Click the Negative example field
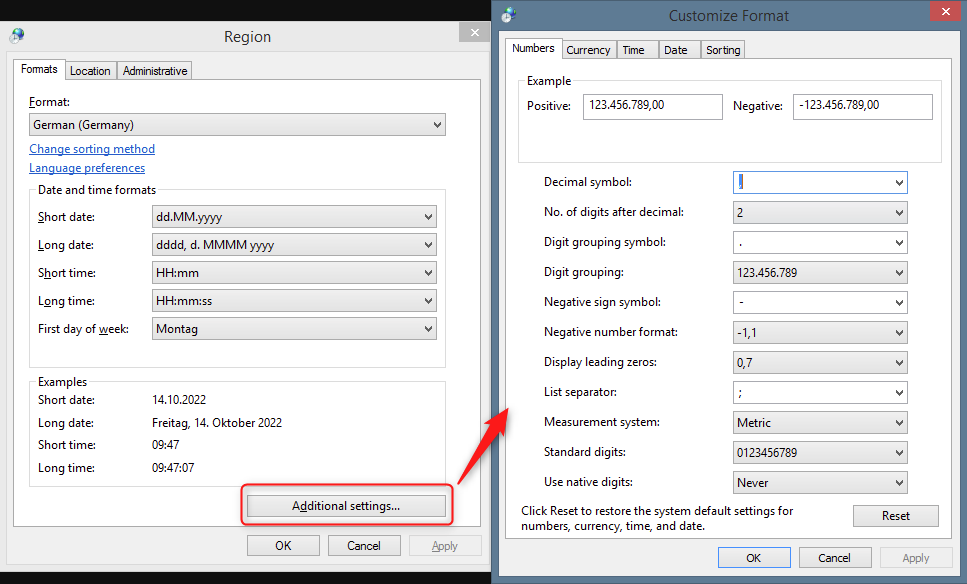The width and height of the screenshot is (967, 584). coord(863,106)
